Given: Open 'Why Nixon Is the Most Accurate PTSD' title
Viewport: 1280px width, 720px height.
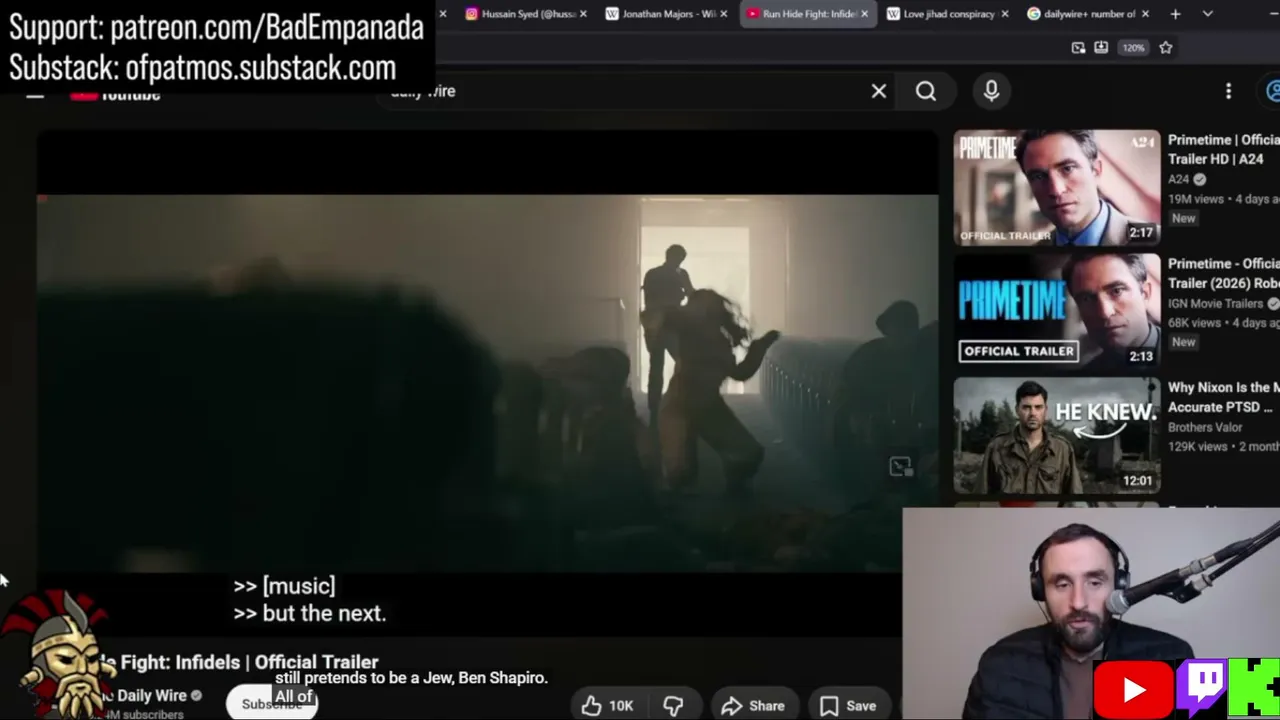Looking at the screenshot, I should (1224, 397).
